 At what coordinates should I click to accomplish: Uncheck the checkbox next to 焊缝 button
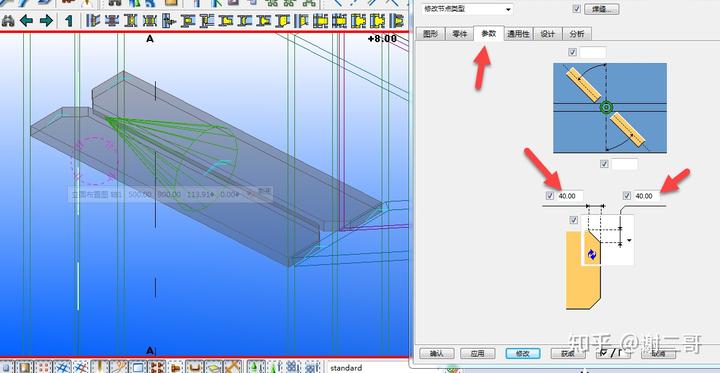[577, 9]
